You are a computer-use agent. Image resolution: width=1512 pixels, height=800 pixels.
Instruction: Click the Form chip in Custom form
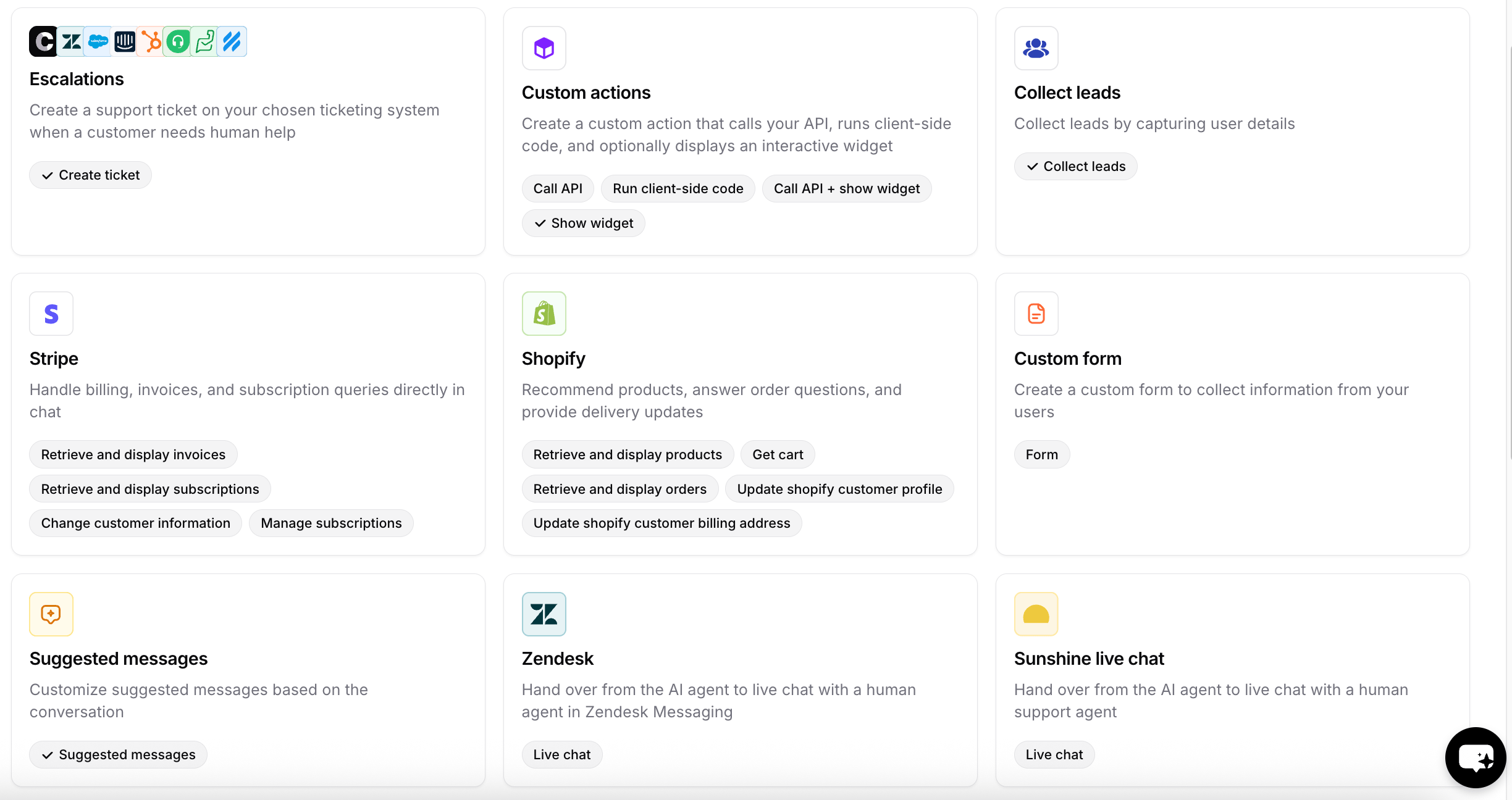click(x=1041, y=455)
